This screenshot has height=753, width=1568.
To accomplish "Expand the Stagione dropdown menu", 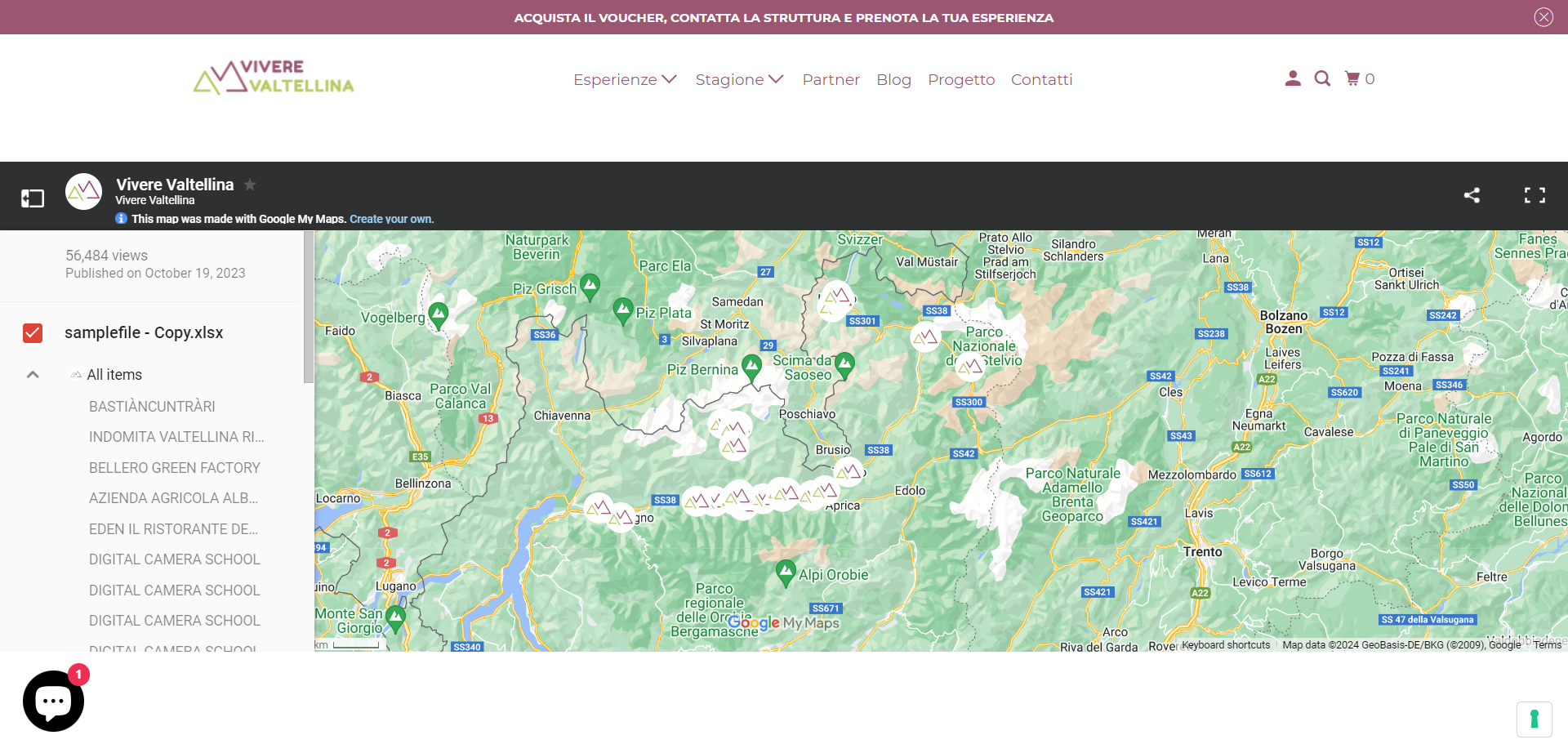I will tap(739, 79).
